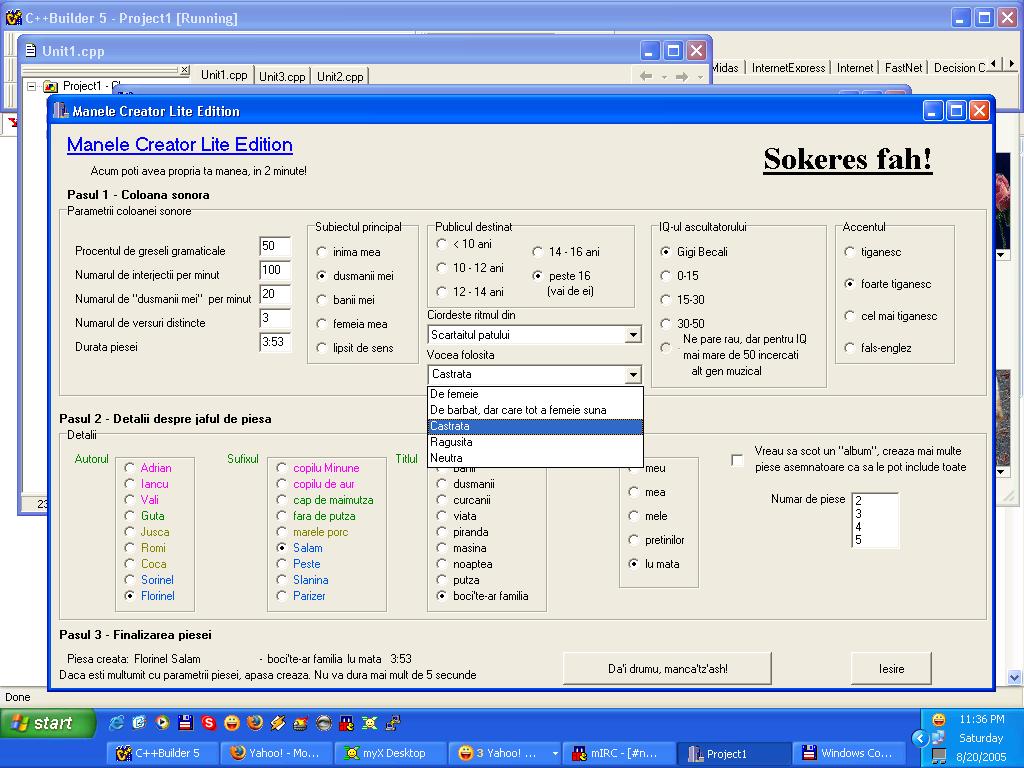Launch Firefox from quick launch bar
This screenshot has width=1024, height=768.
255,722
